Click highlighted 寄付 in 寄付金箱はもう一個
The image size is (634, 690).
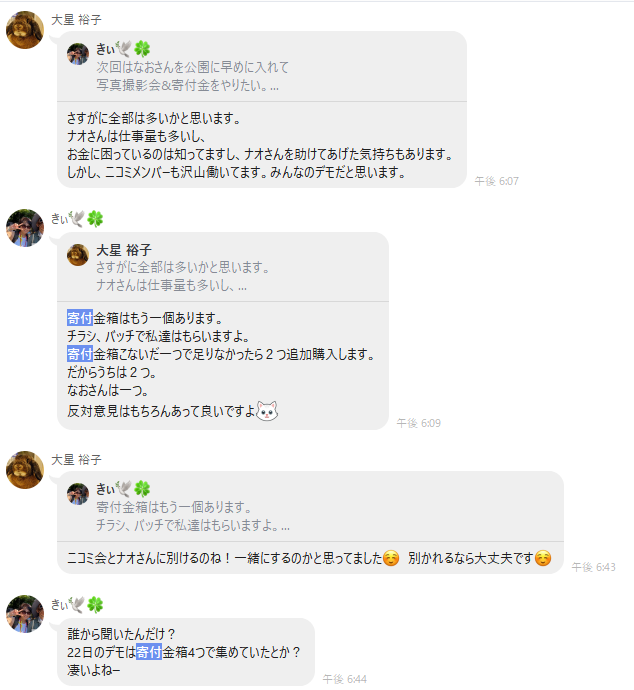pyautogui.click(x=80, y=318)
